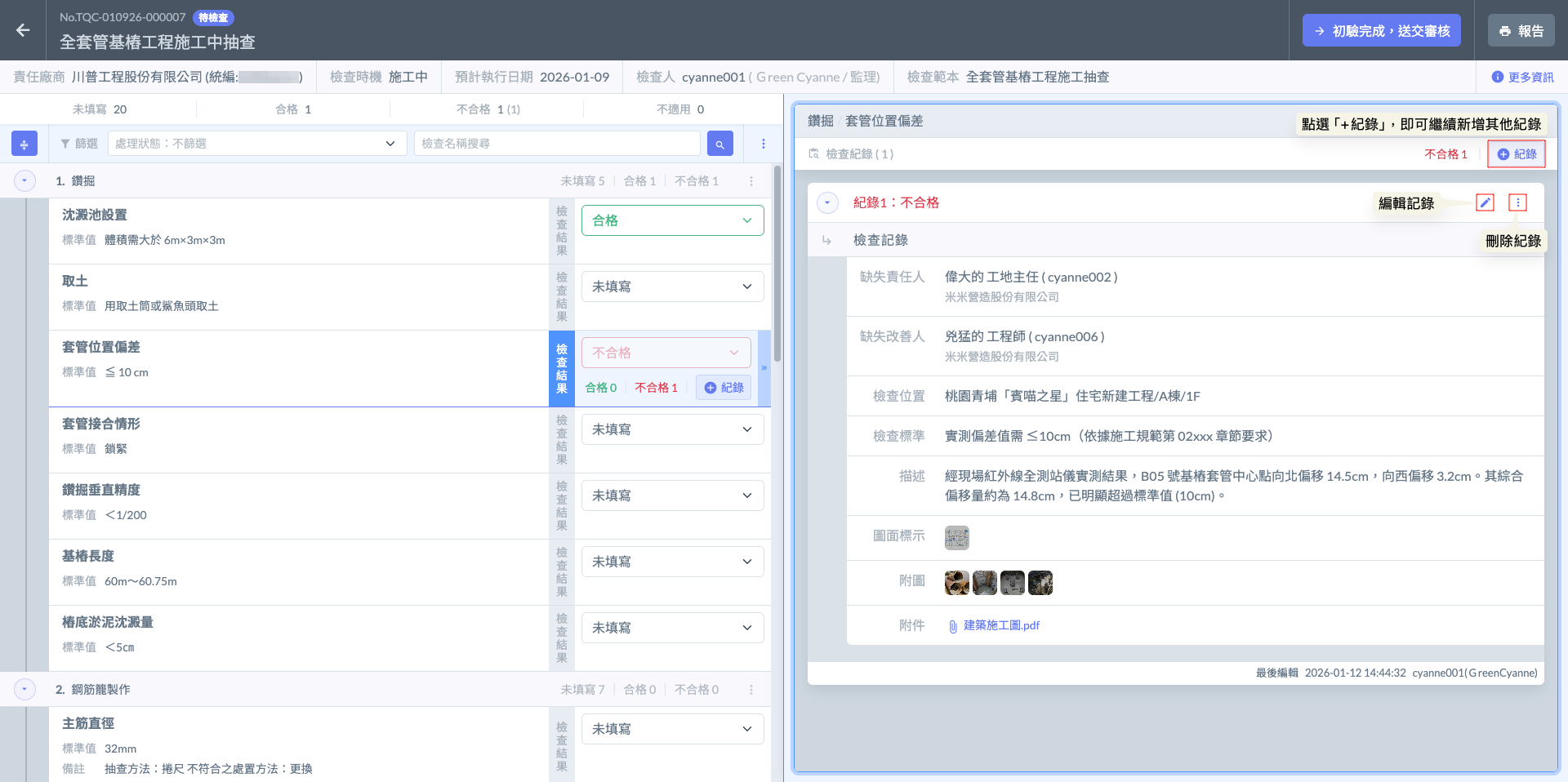Open the 處理狀態 filter dropdown
Viewport: 1568px width, 782px height.
coord(257,144)
